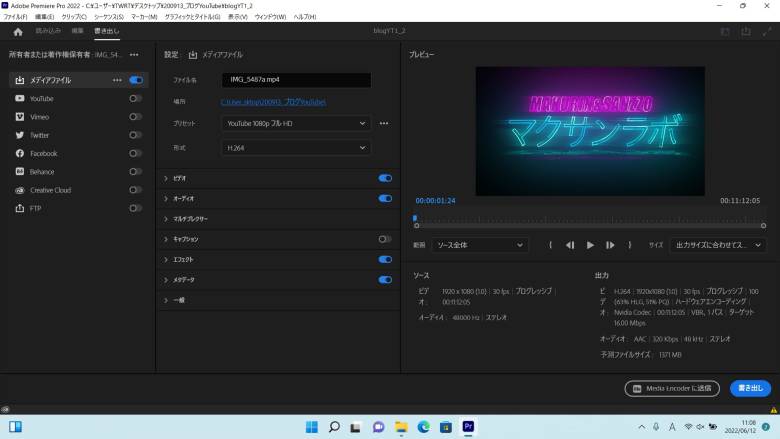Open File Explorer from taskbar
Viewport: 780px width, 439px height.
pyautogui.click(x=401, y=427)
